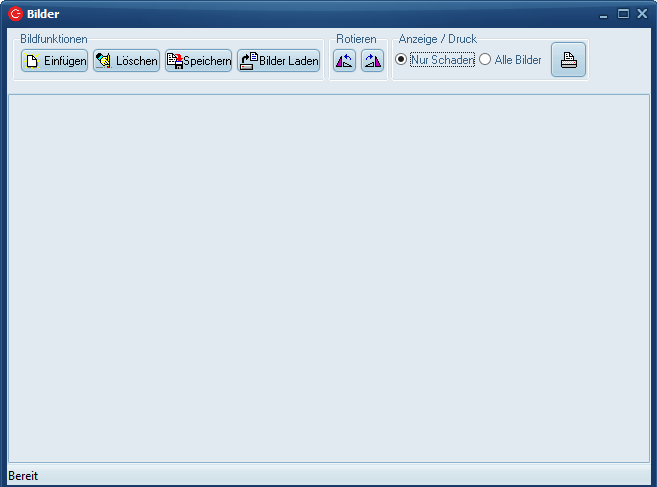The height and width of the screenshot is (487, 657).
Task: Minimize the Bilder window
Action: pos(604,14)
